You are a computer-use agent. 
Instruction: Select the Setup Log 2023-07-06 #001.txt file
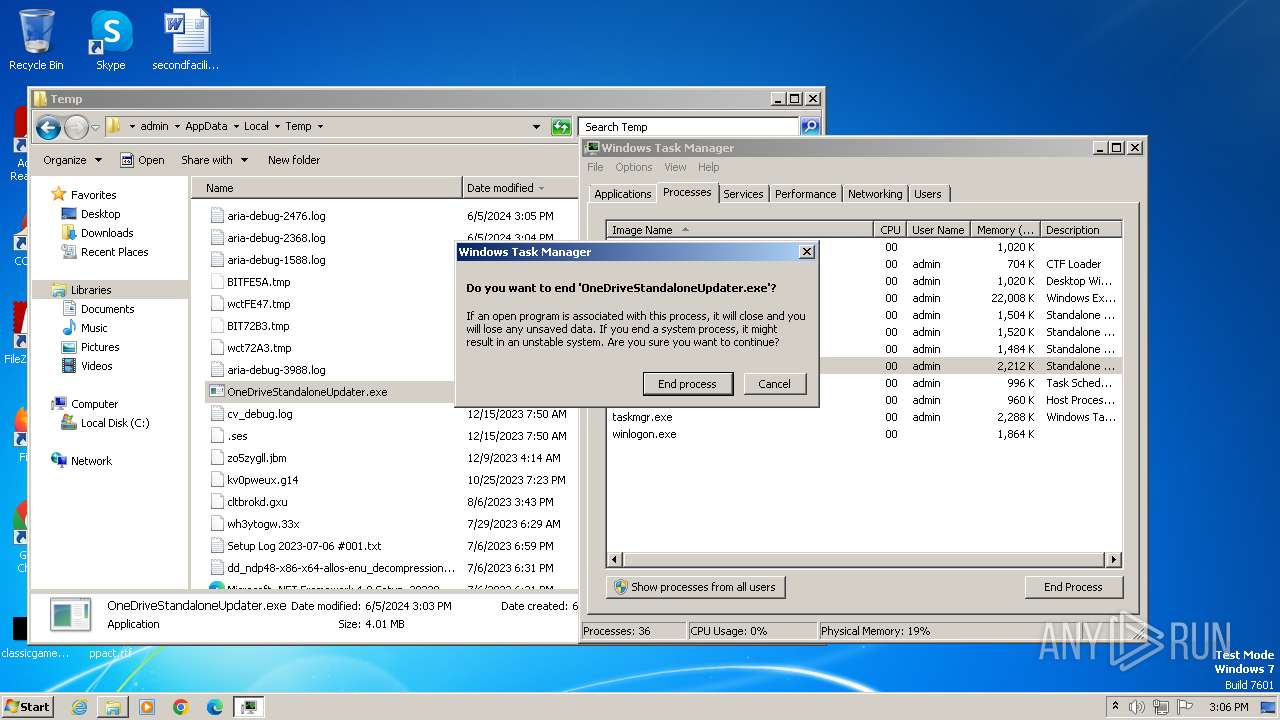(x=304, y=546)
